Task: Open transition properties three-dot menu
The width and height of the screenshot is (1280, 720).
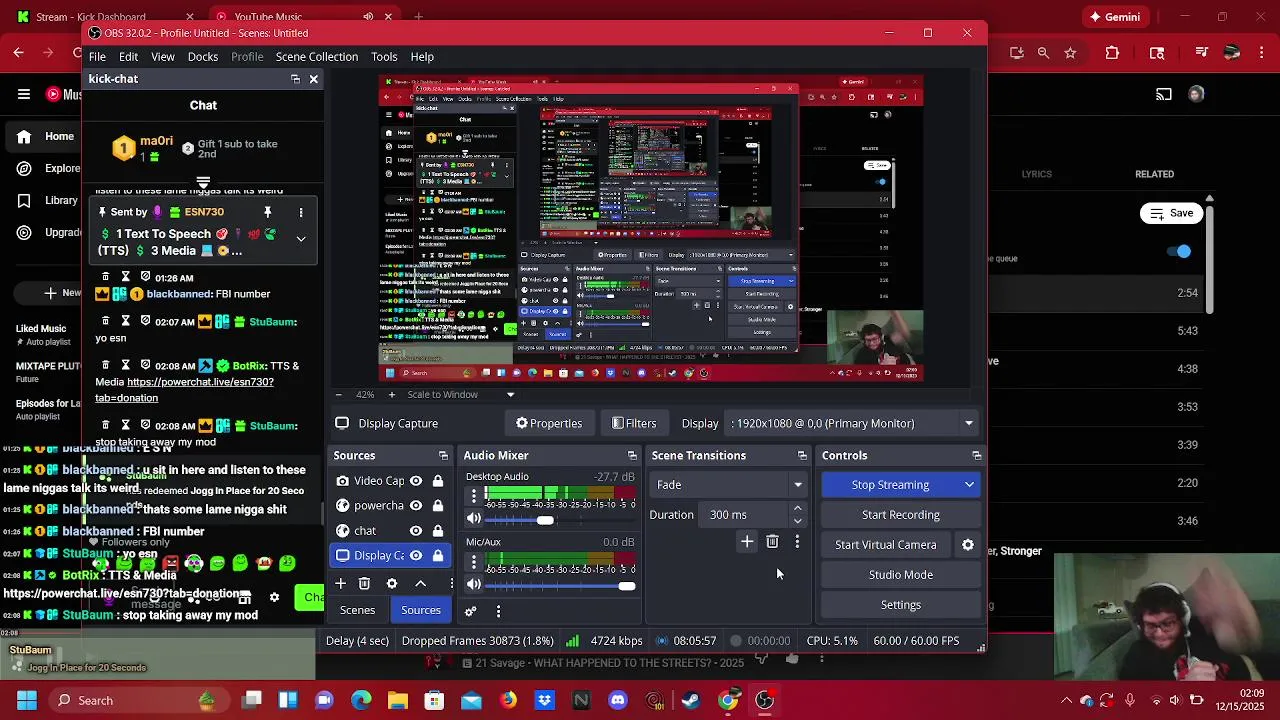Action: [797, 541]
